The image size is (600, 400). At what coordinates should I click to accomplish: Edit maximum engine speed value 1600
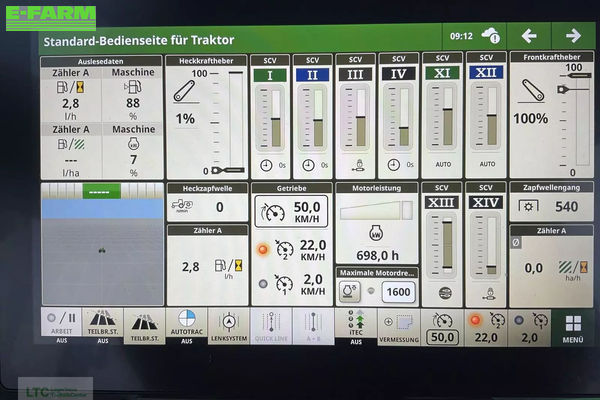pos(398,292)
